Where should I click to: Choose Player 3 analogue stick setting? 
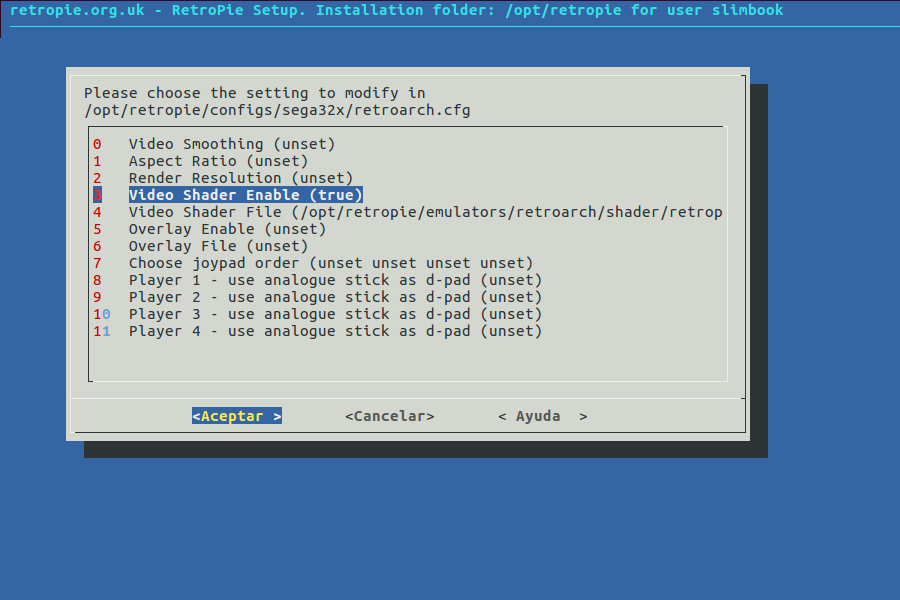point(335,314)
